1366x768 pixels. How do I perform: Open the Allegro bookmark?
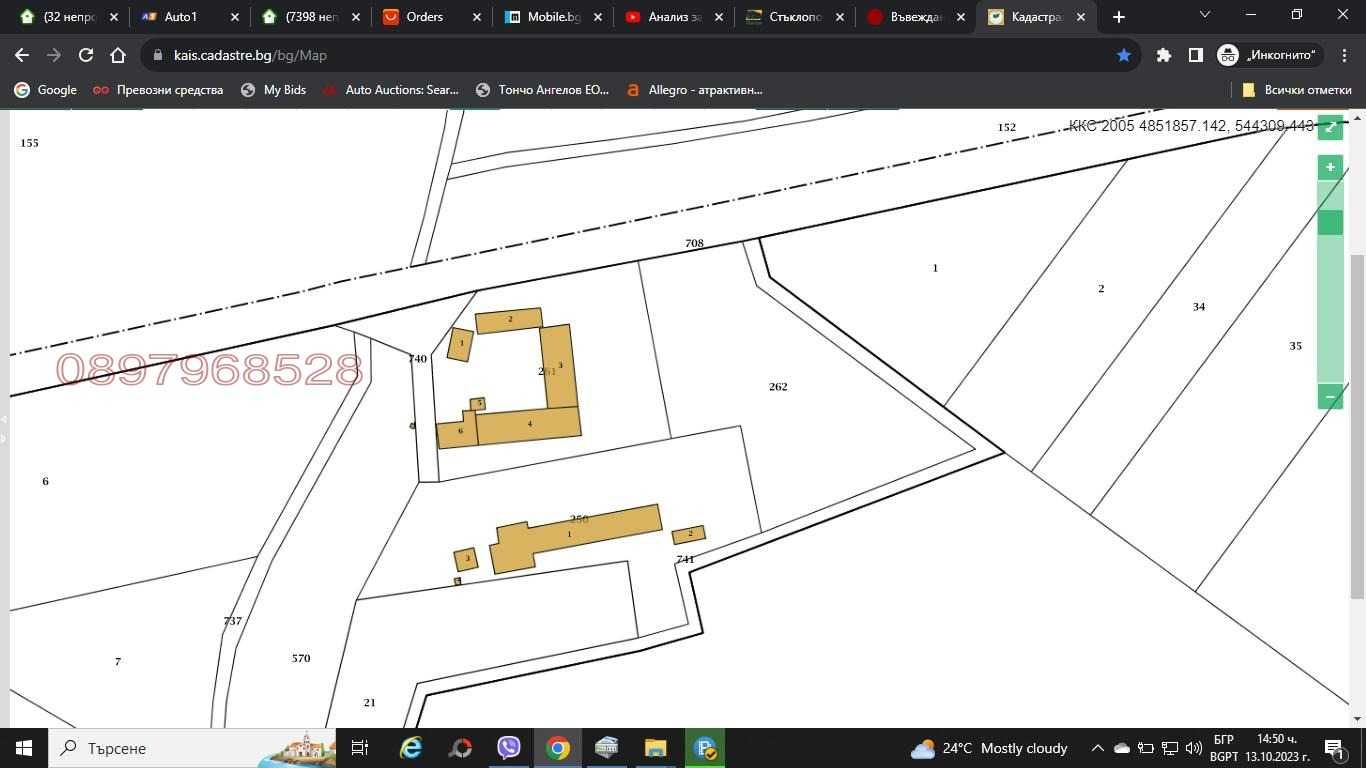coord(694,90)
